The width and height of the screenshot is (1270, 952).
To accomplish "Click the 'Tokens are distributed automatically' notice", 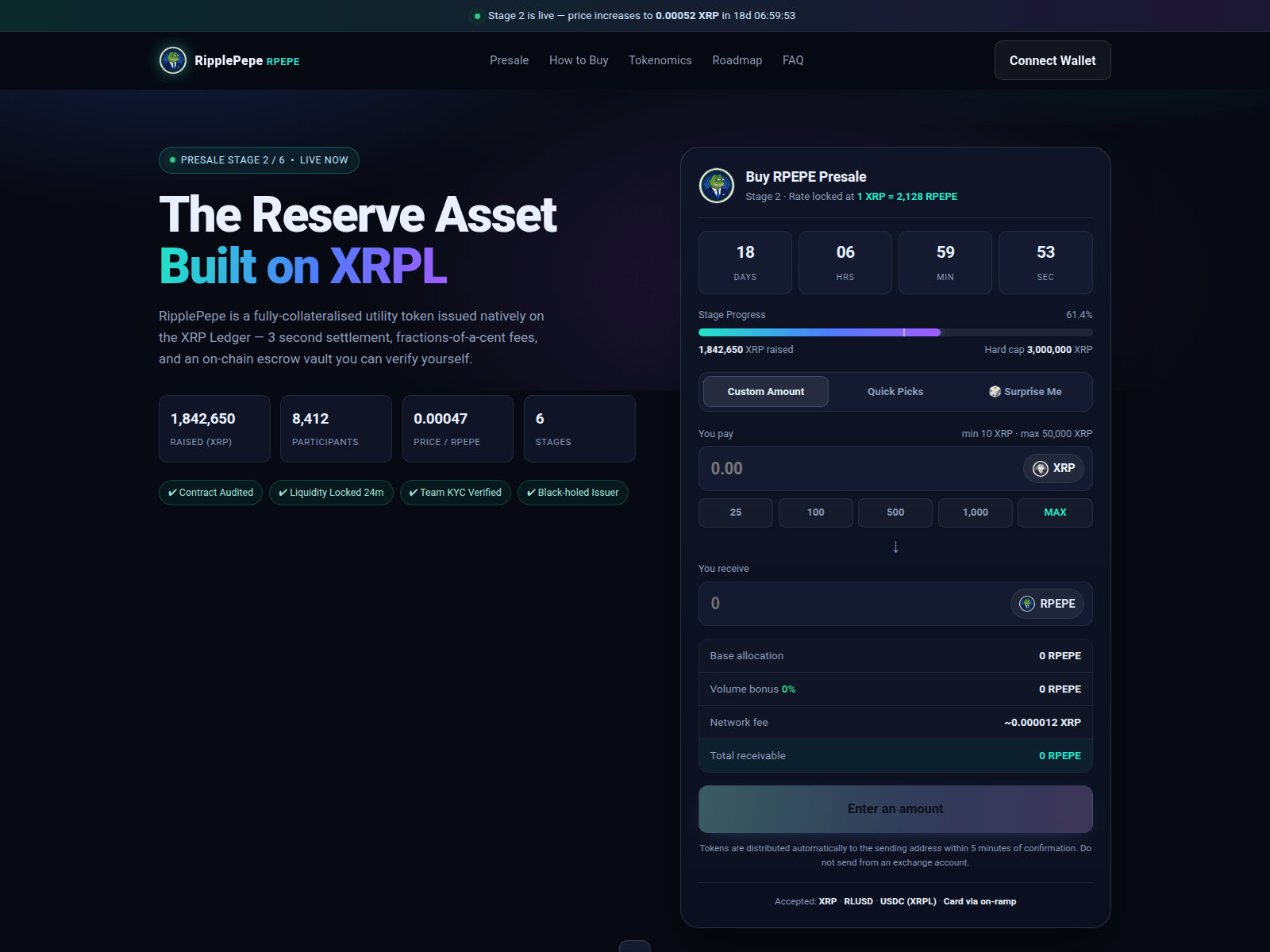I will coord(895,855).
